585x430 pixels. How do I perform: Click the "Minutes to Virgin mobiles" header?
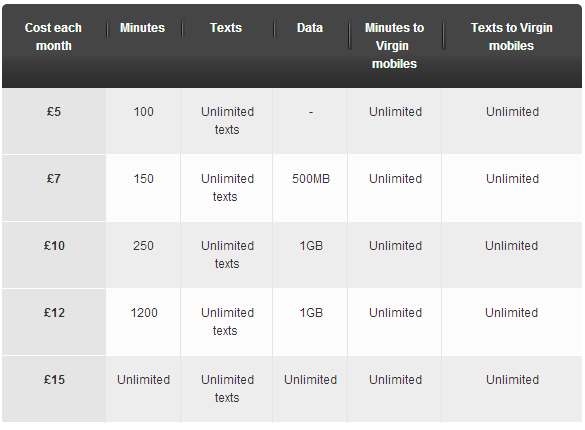[394, 45]
